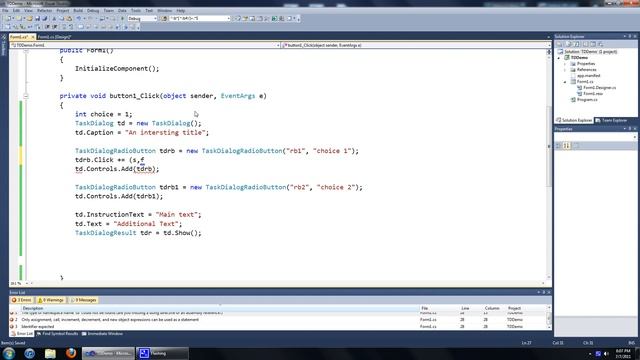Screen dimensions: 640x360
Task: Sort error list by Description column
Action: point(220,308)
